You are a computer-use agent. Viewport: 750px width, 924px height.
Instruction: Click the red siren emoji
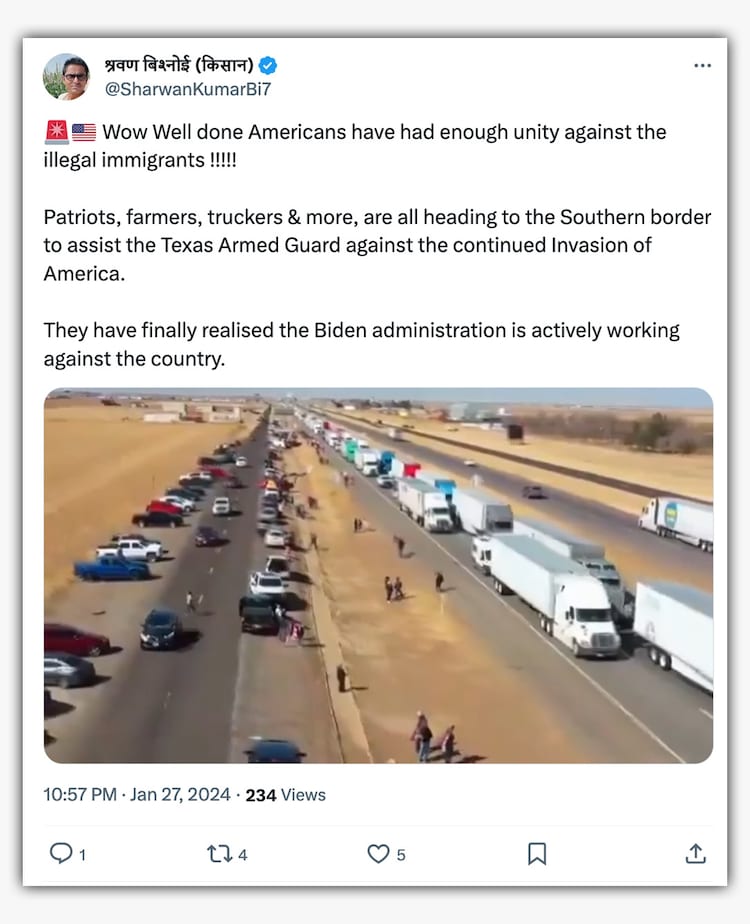pos(57,132)
